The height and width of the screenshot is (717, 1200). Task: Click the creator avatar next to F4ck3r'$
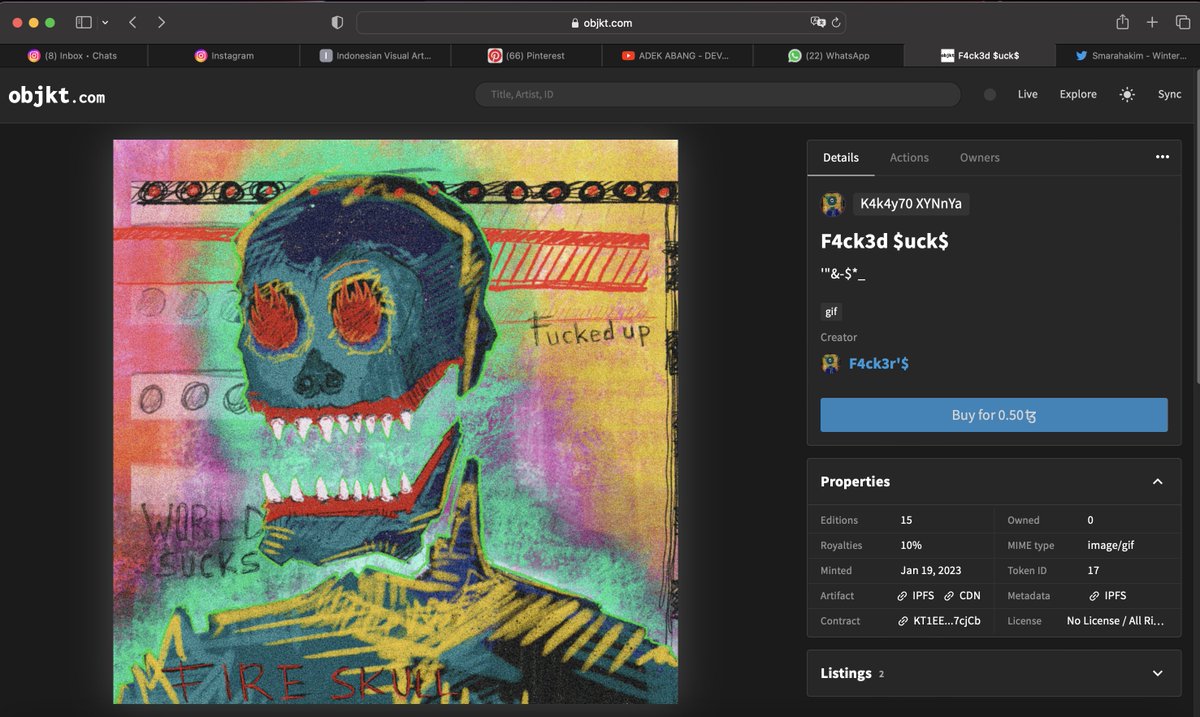point(830,363)
